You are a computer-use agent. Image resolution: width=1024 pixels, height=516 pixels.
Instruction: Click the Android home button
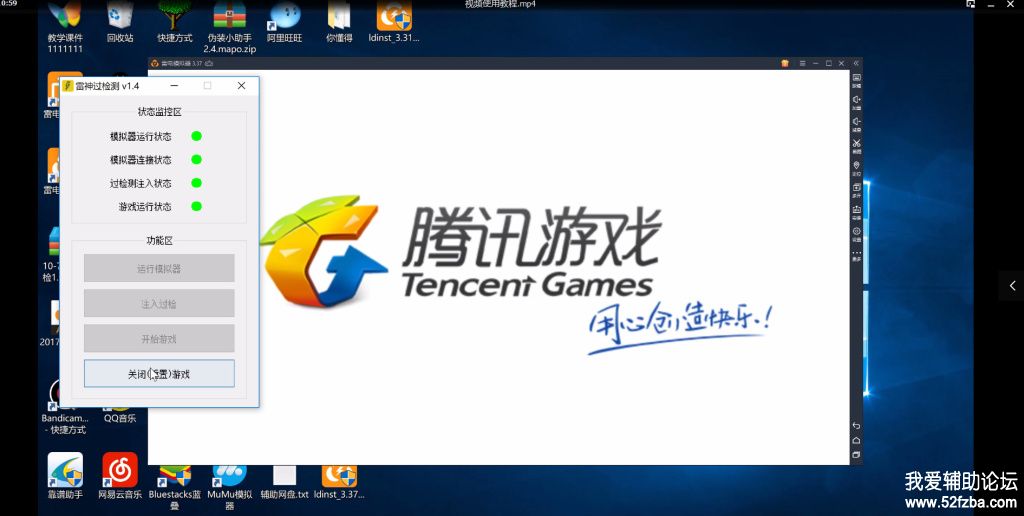pyautogui.click(x=856, y=440)
